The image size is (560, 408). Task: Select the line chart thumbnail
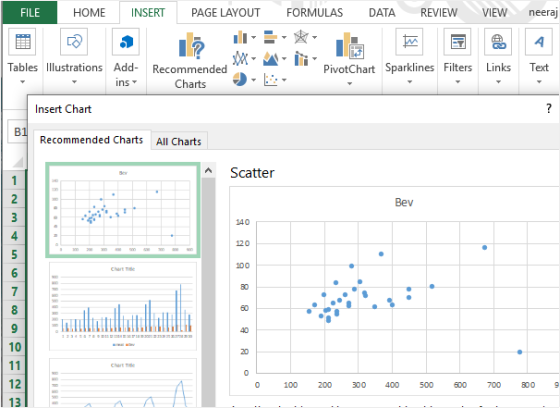(123, 383)
